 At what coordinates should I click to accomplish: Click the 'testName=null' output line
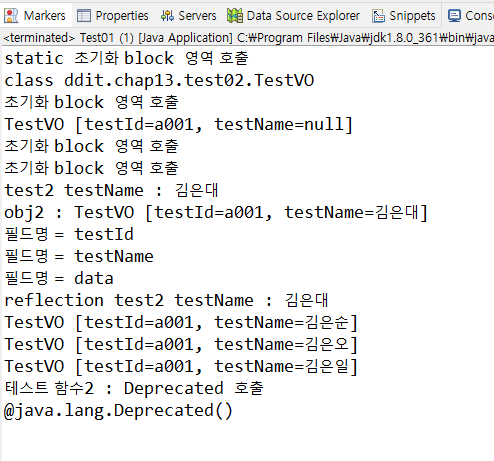(178, 124)
